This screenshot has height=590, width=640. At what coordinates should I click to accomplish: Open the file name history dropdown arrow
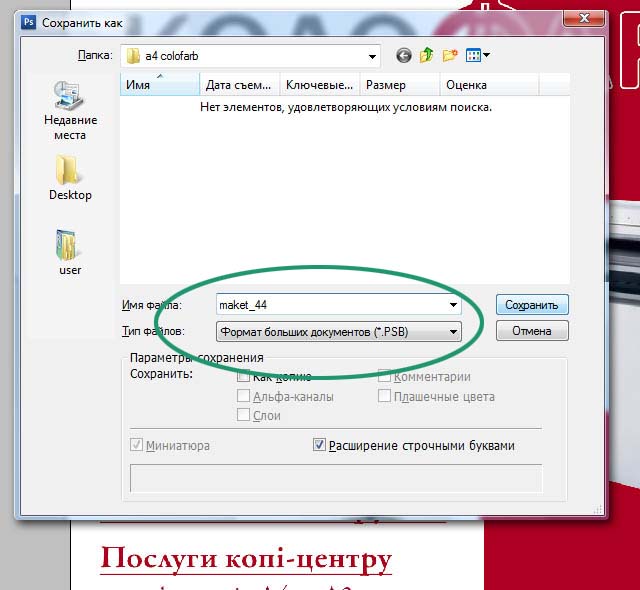(453, 305)
